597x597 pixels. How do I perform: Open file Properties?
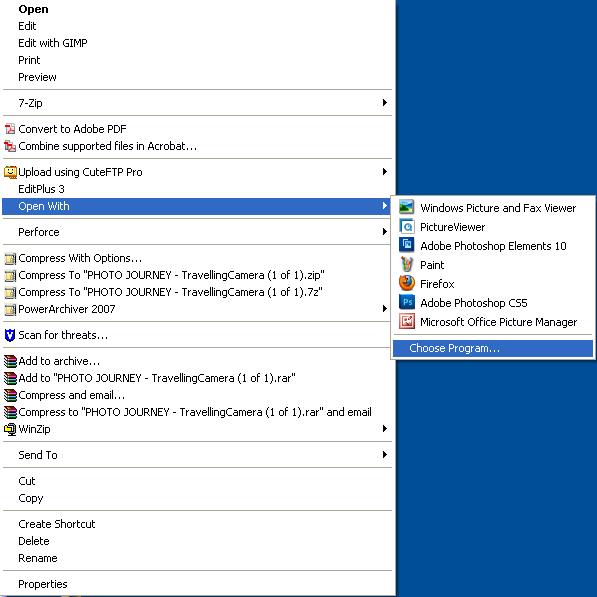point(197,584)
